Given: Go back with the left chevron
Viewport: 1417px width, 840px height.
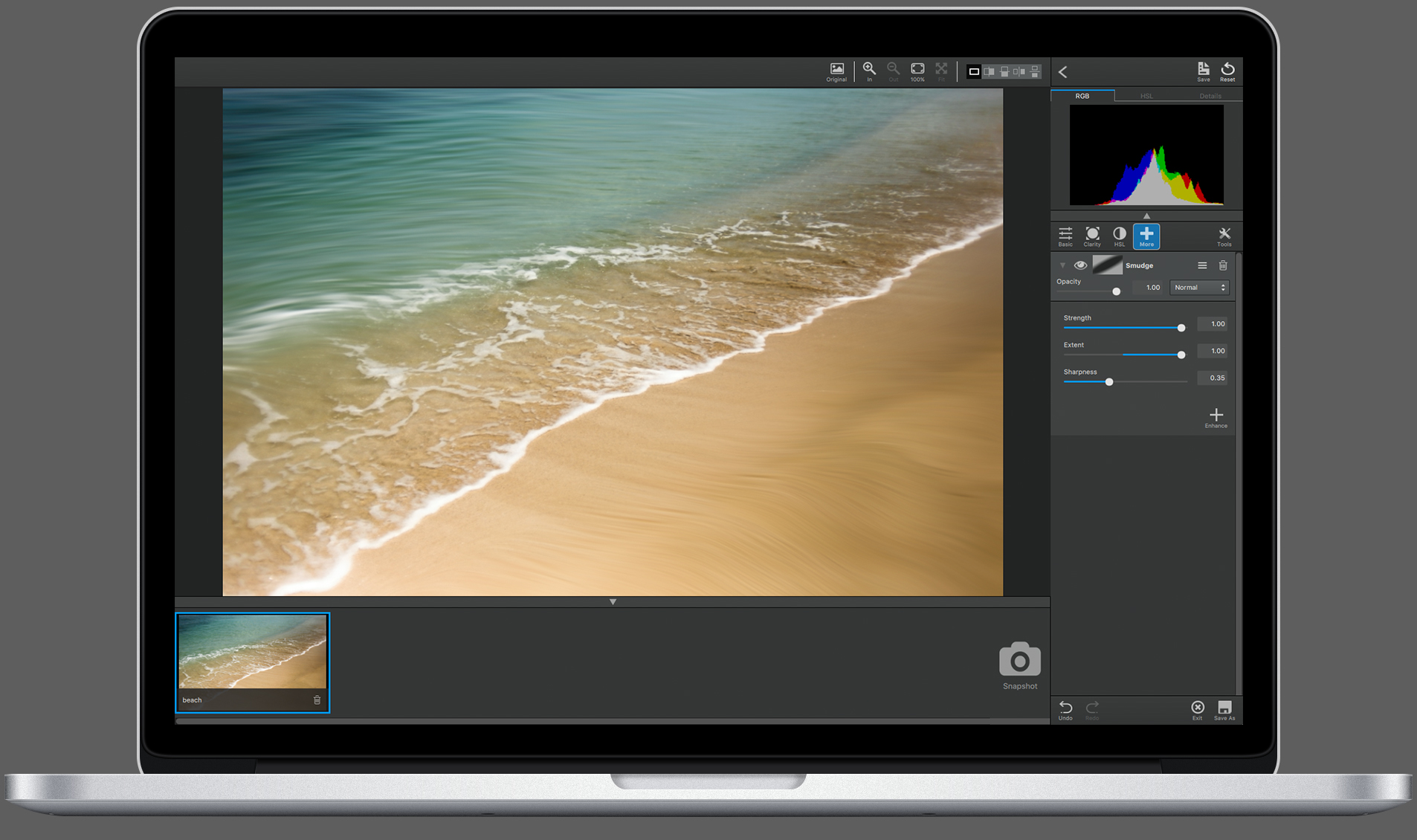Looking at the screenshot, I should click(x=1063, y=72).
